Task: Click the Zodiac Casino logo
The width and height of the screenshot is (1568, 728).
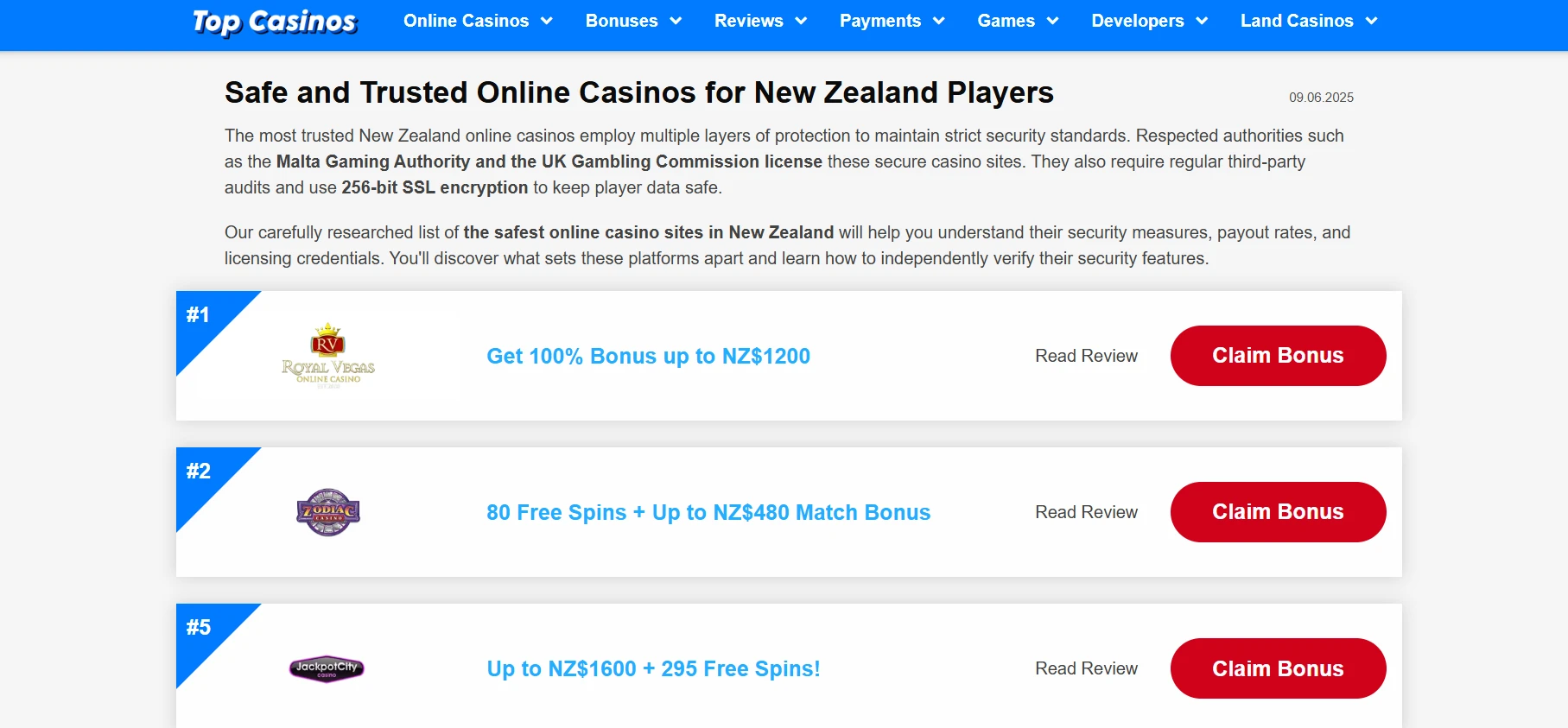Action: pos(328,512)
